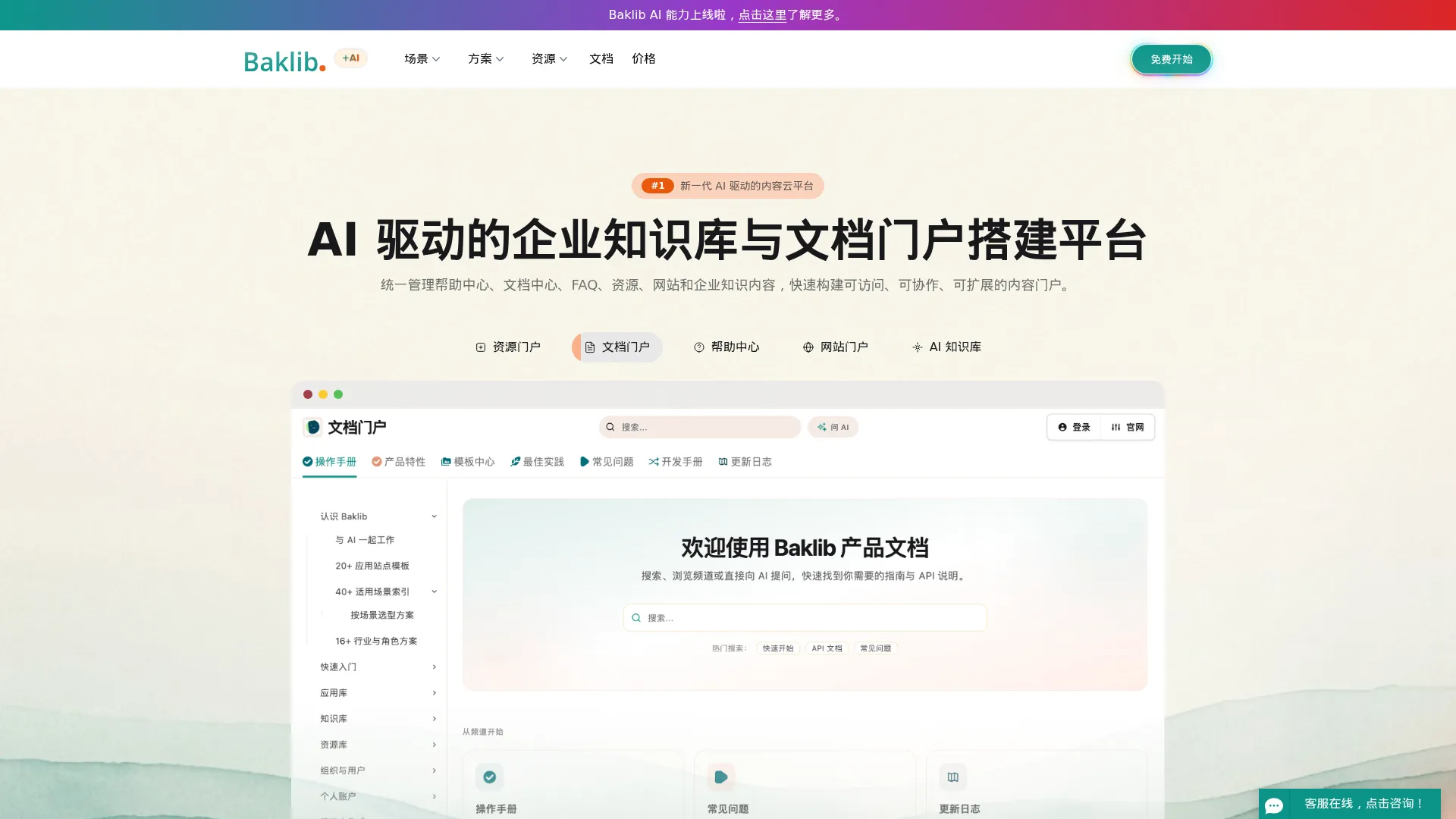1456x819 pixels.
Task: Open the 方案 dropdown menu
Action: [485, 59]
